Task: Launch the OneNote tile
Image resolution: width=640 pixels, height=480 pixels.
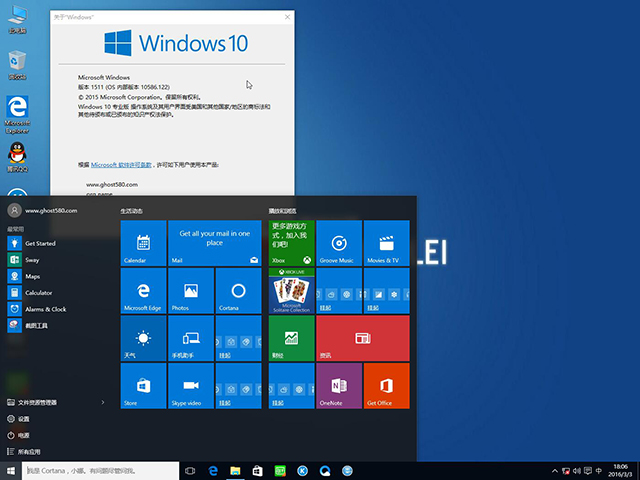Action: 339,386
